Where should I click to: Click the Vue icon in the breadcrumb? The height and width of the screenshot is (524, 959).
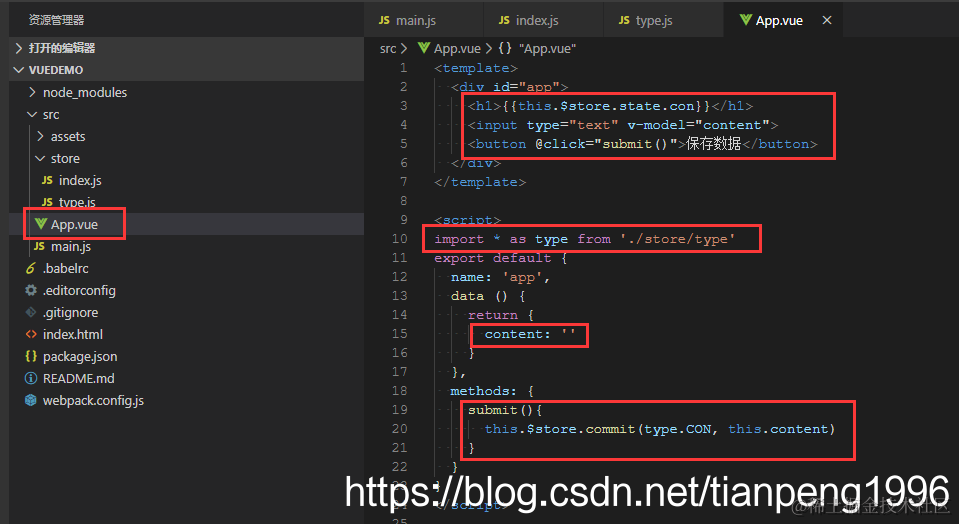coord(424,48)
